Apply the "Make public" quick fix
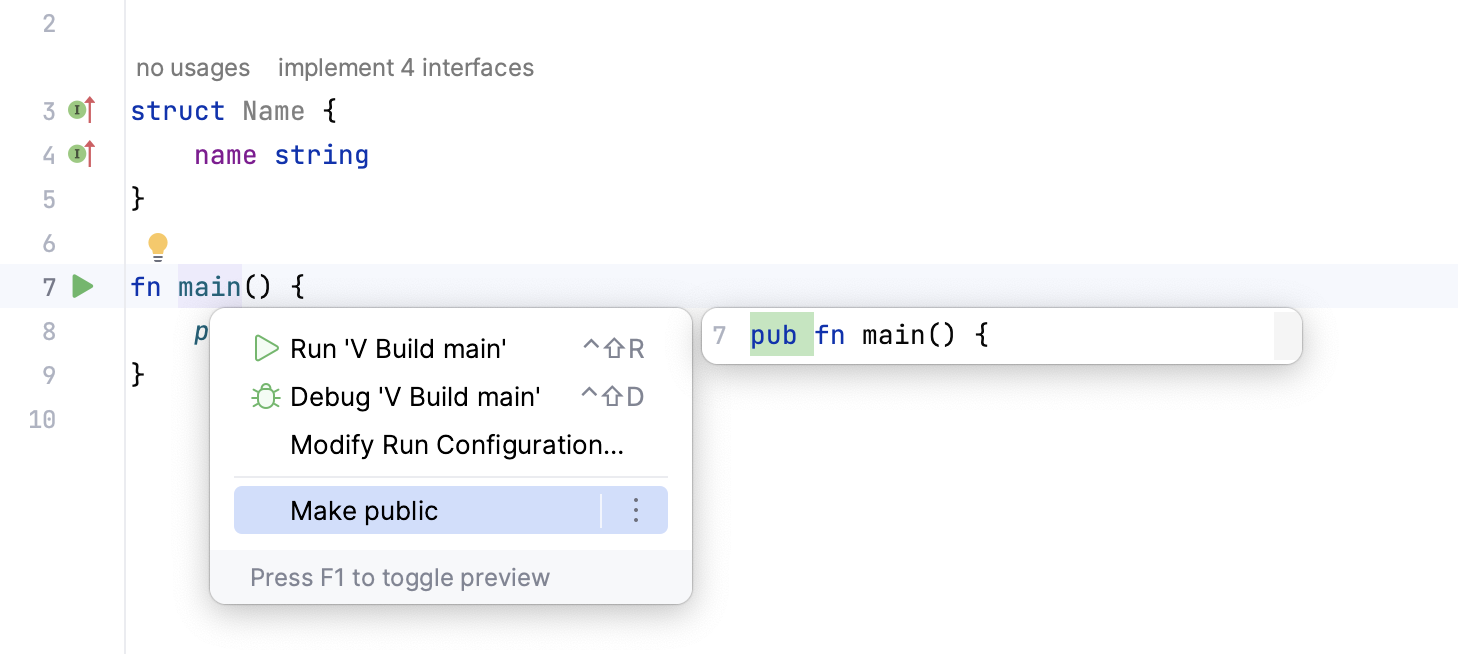This screenshot has height=654, width=1458. point(364,510)
